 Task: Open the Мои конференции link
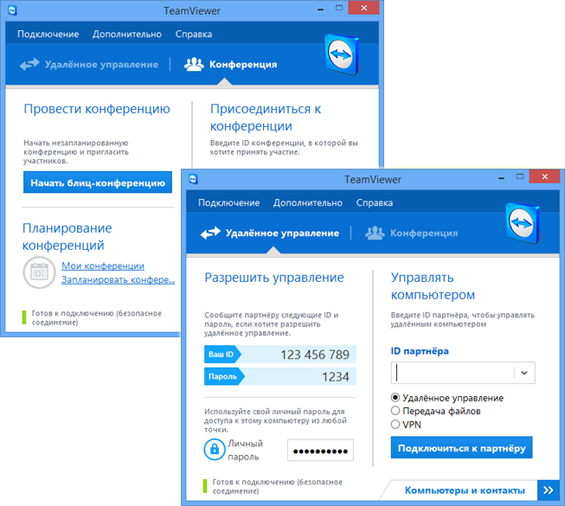click(x=103, y=266)
